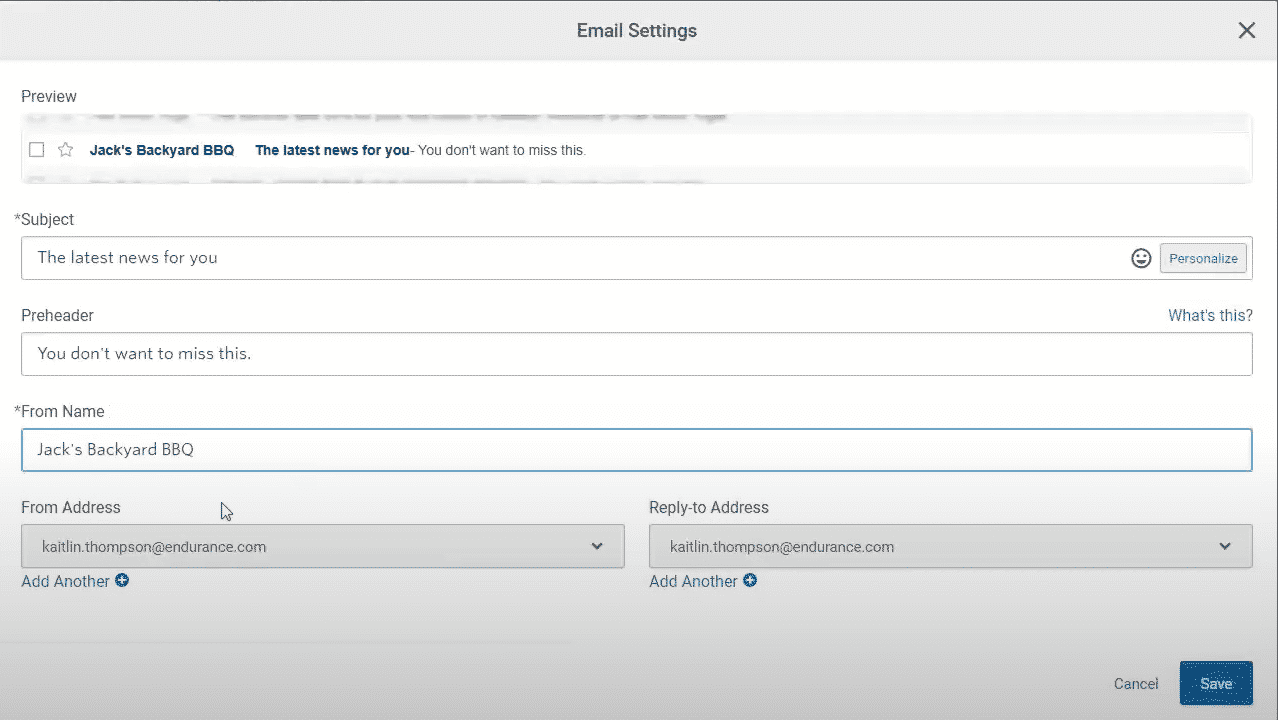Image resolution: width=1278 pixels, height=720 pixels.
Task: Click the Personalize button
Action: pos(1203,258)
